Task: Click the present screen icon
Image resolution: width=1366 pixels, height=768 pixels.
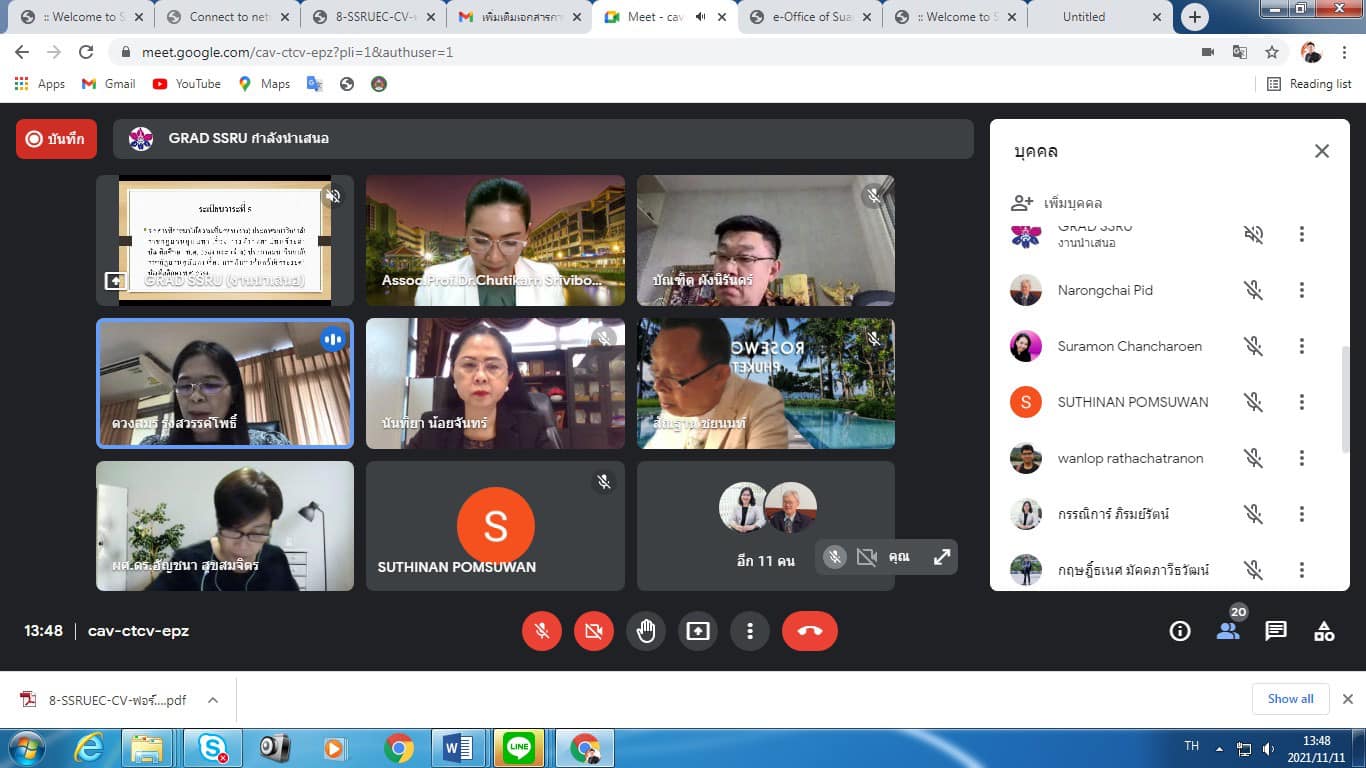Action: (x=698, y=631)
